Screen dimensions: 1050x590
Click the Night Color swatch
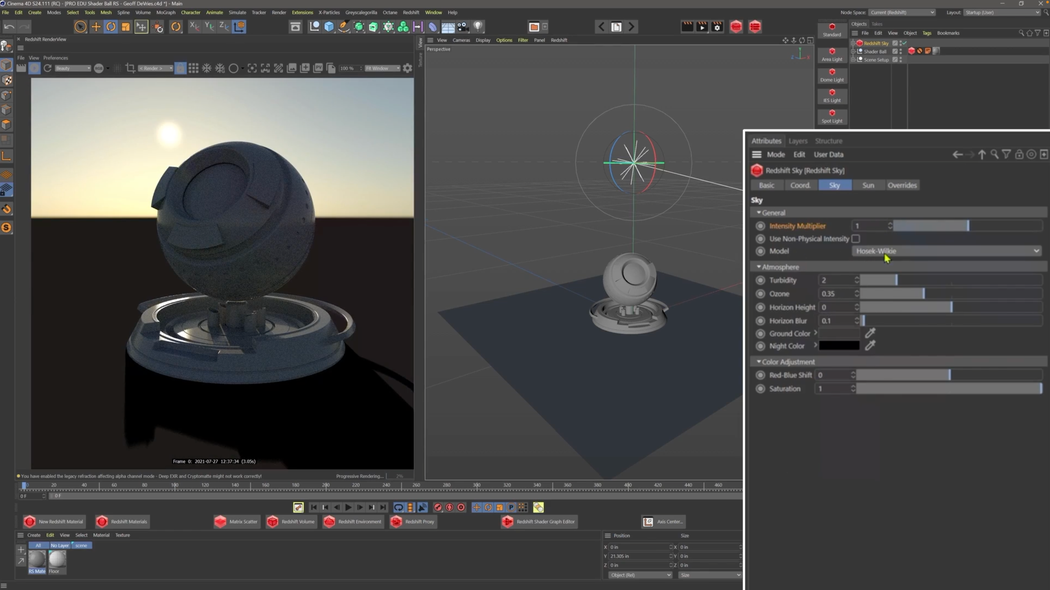tap(838, 345)
